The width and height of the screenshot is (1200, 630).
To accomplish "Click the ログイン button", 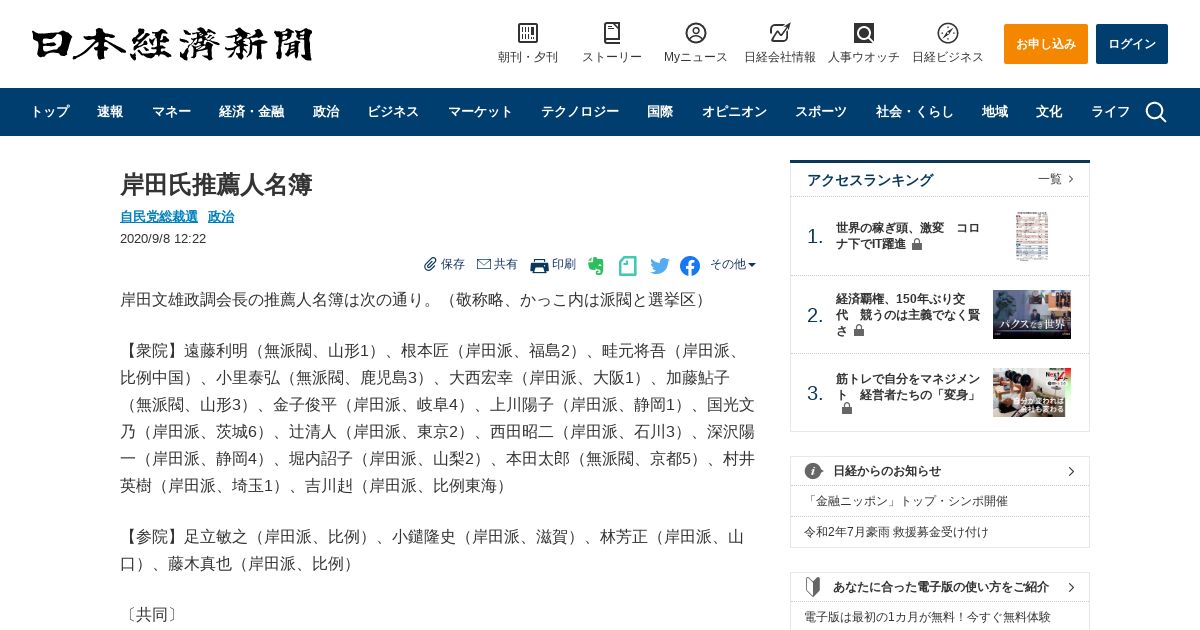I will (x=1132, y=44).
